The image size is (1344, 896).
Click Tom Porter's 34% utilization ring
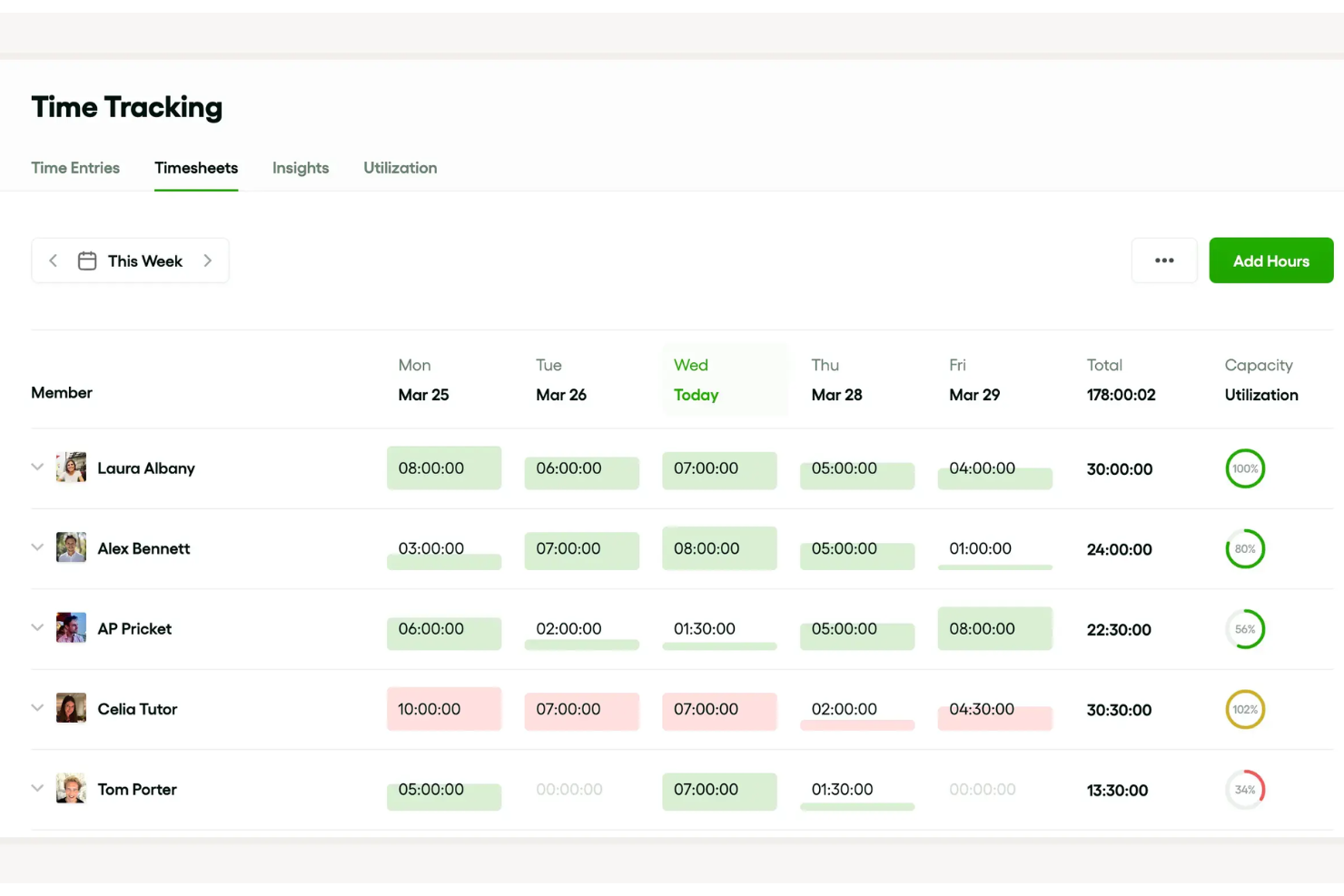click(1245, 789)
